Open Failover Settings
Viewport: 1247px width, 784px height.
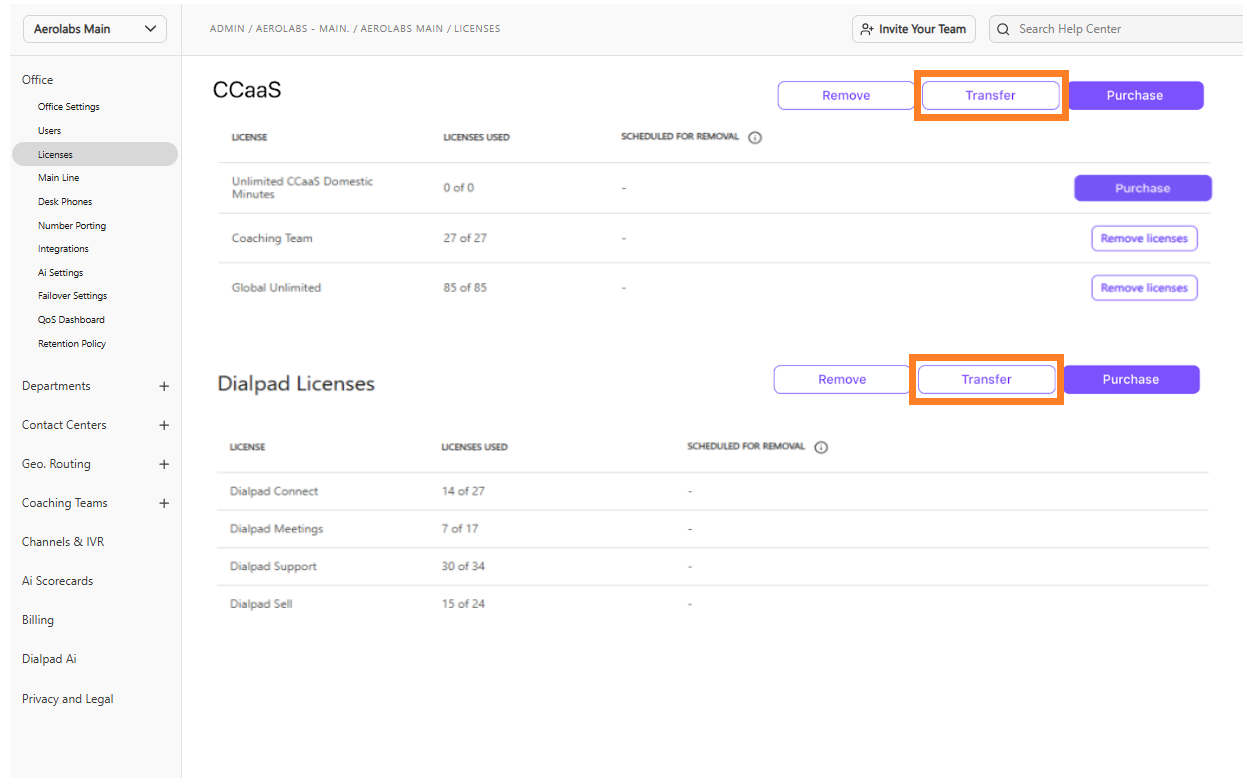tap(72, 296)
